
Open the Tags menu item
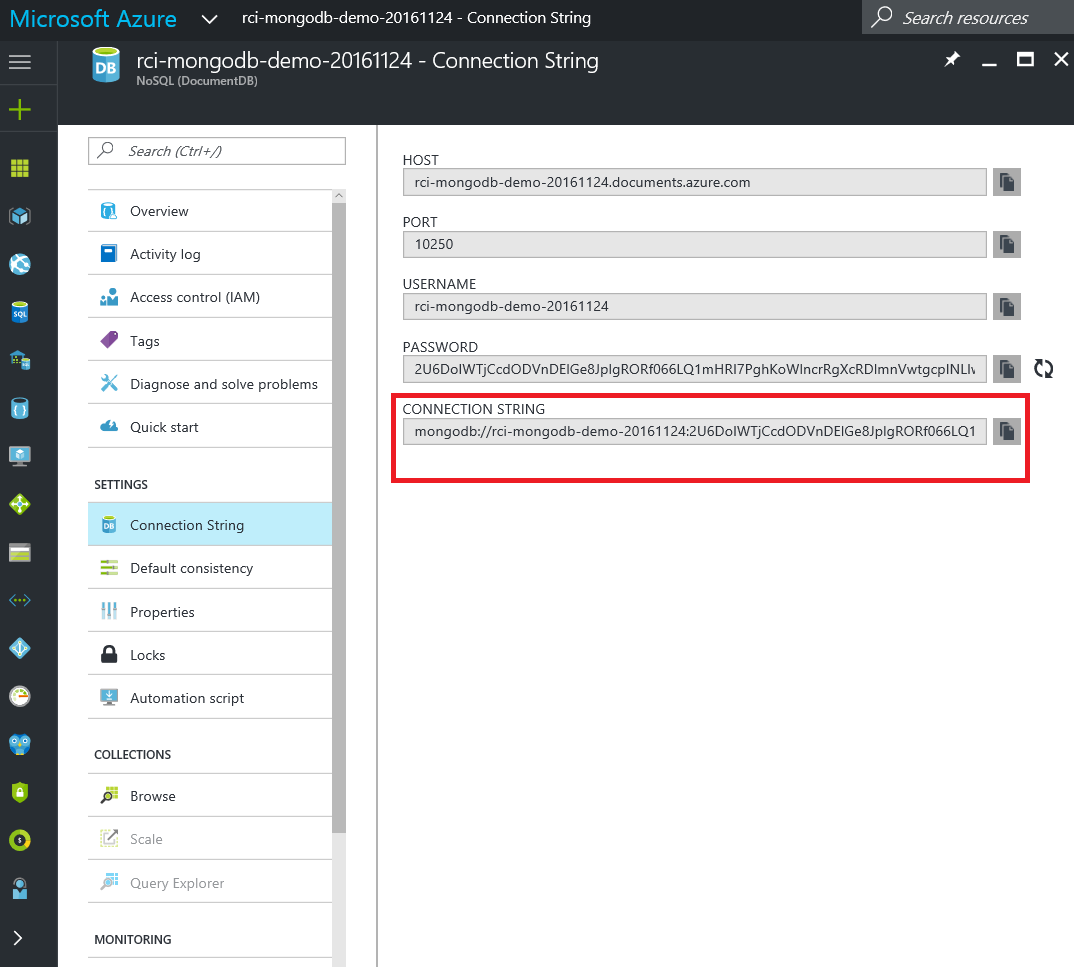[210, 340]
